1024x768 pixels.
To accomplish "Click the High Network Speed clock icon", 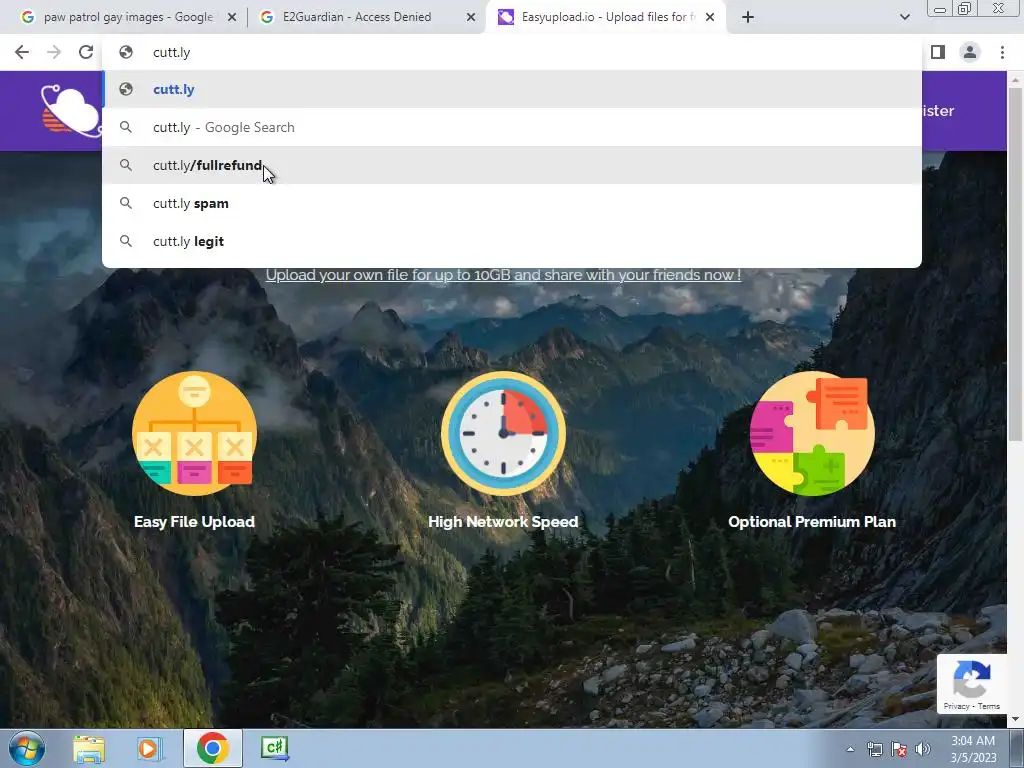I will click(x=503, y=434).
